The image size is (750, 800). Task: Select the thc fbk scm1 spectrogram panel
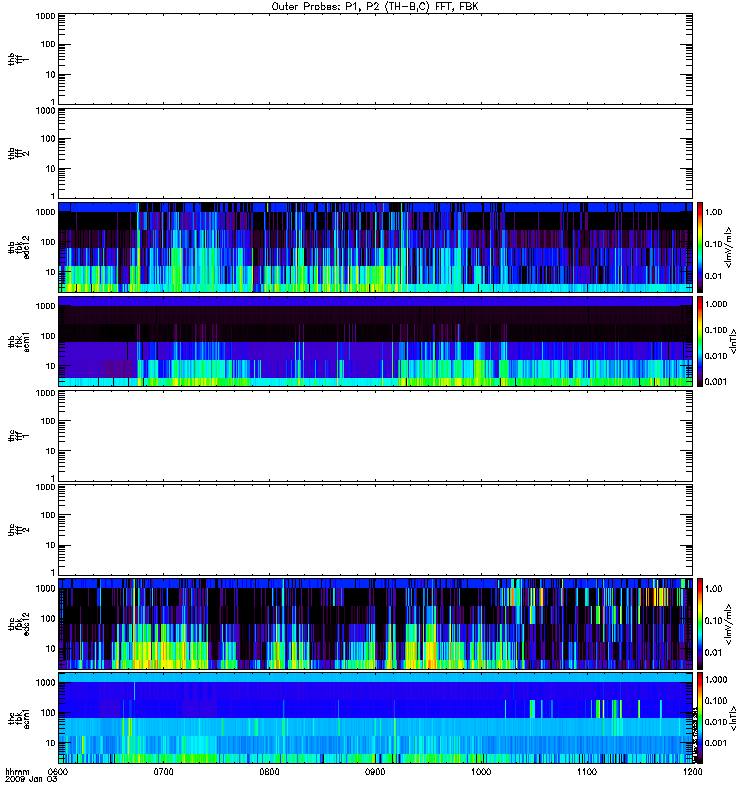pyautogui.click(x=375, y=717)
